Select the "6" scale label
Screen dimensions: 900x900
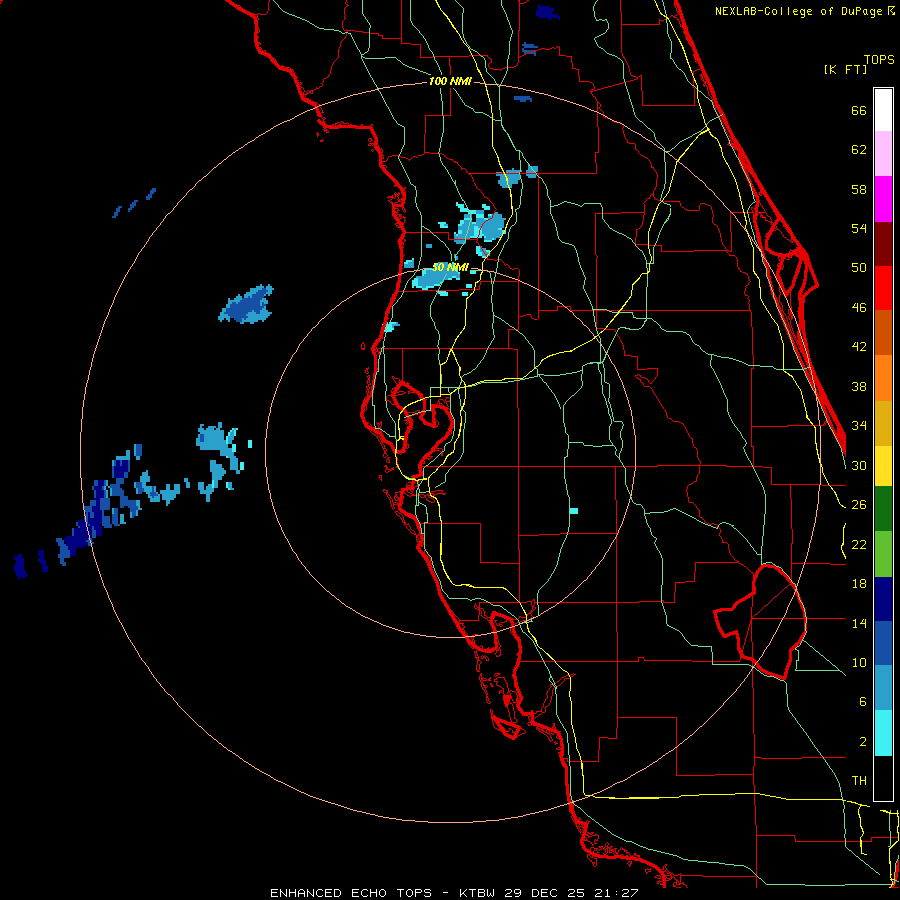(x=863, y=702)
